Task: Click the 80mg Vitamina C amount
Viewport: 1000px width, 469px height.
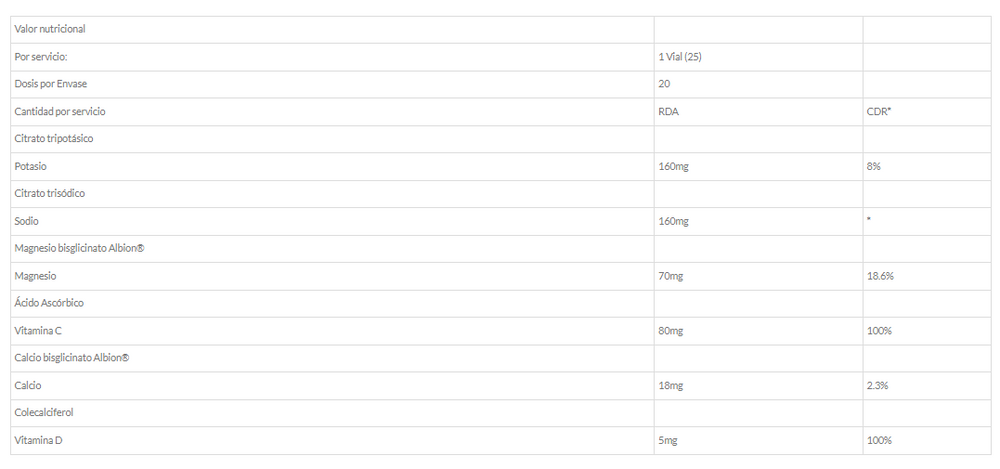Action: click(671, 330)
